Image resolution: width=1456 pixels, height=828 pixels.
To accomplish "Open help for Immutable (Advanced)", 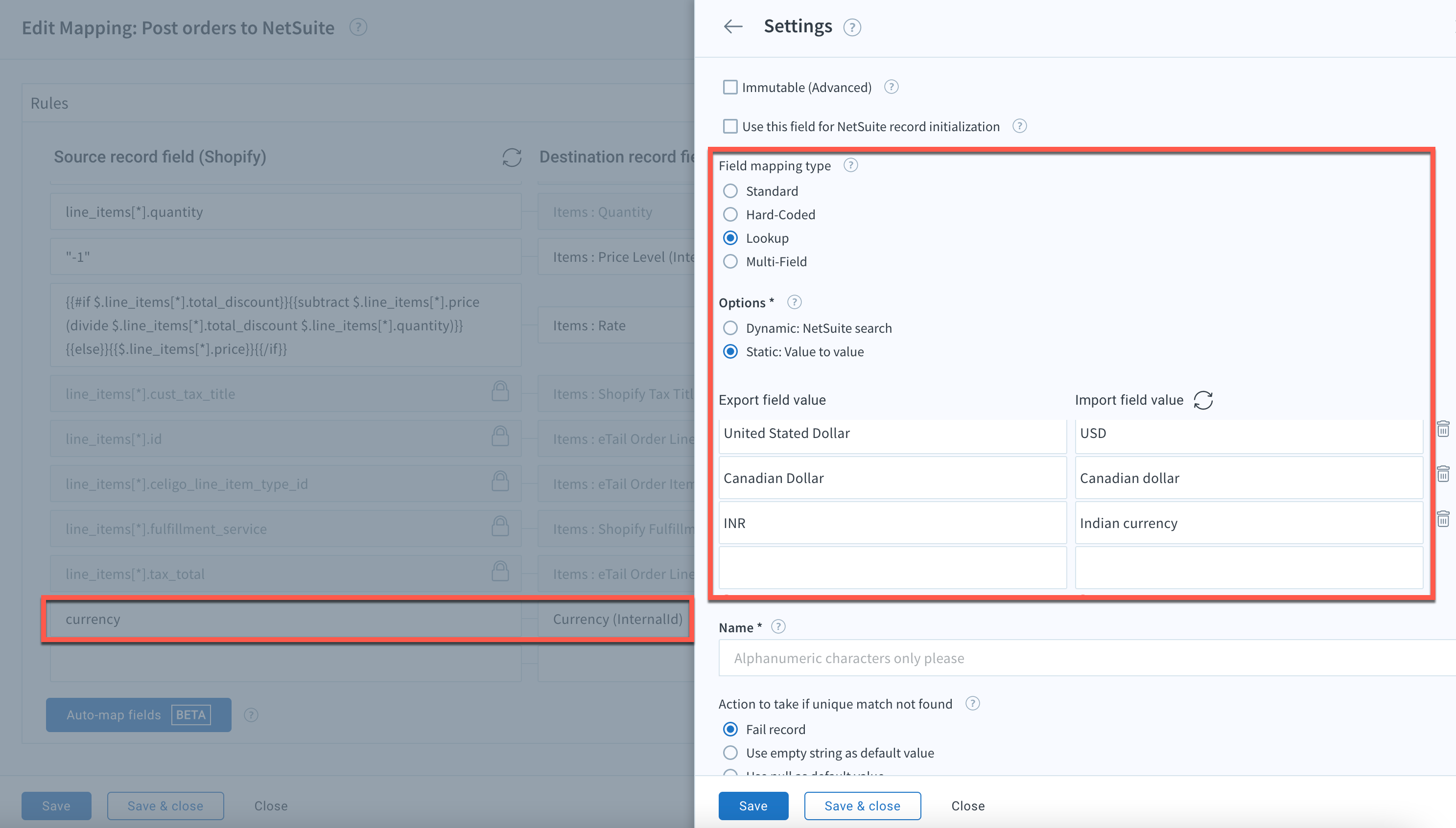I will click(x=891, y=87).
